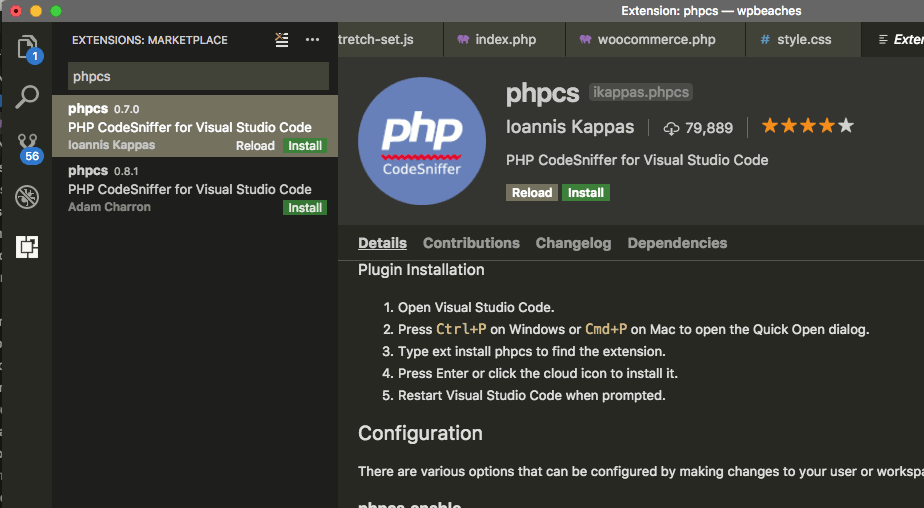Select the Extensions view icon
Screen dimensions: 924x508
[x=27, y=247]
